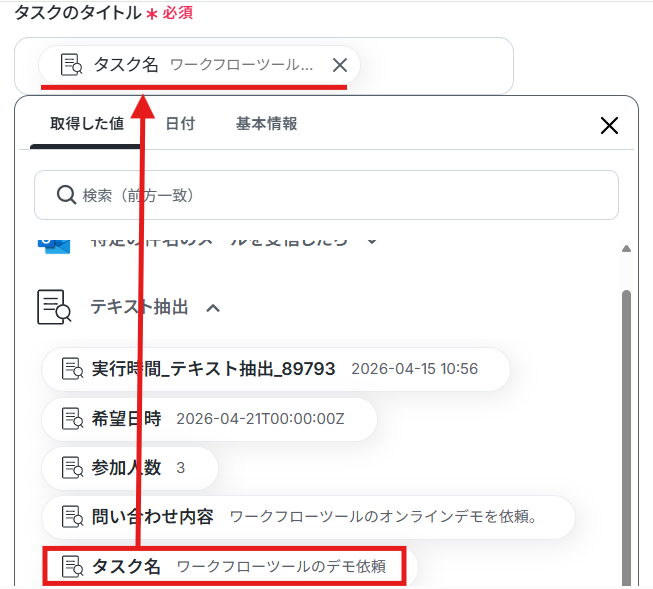
Task: Click icon beside 参加人数
Action: pos(72,468)
